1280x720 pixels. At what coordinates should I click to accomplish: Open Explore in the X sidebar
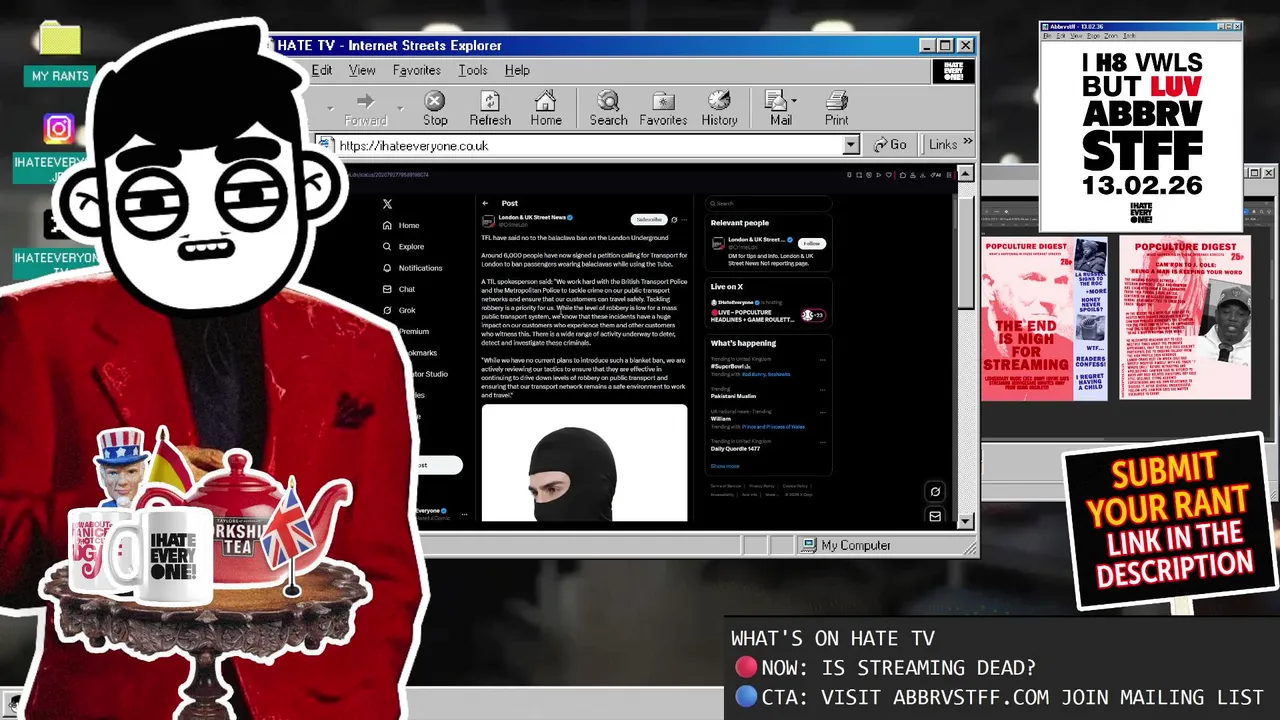tap(403, 246)
